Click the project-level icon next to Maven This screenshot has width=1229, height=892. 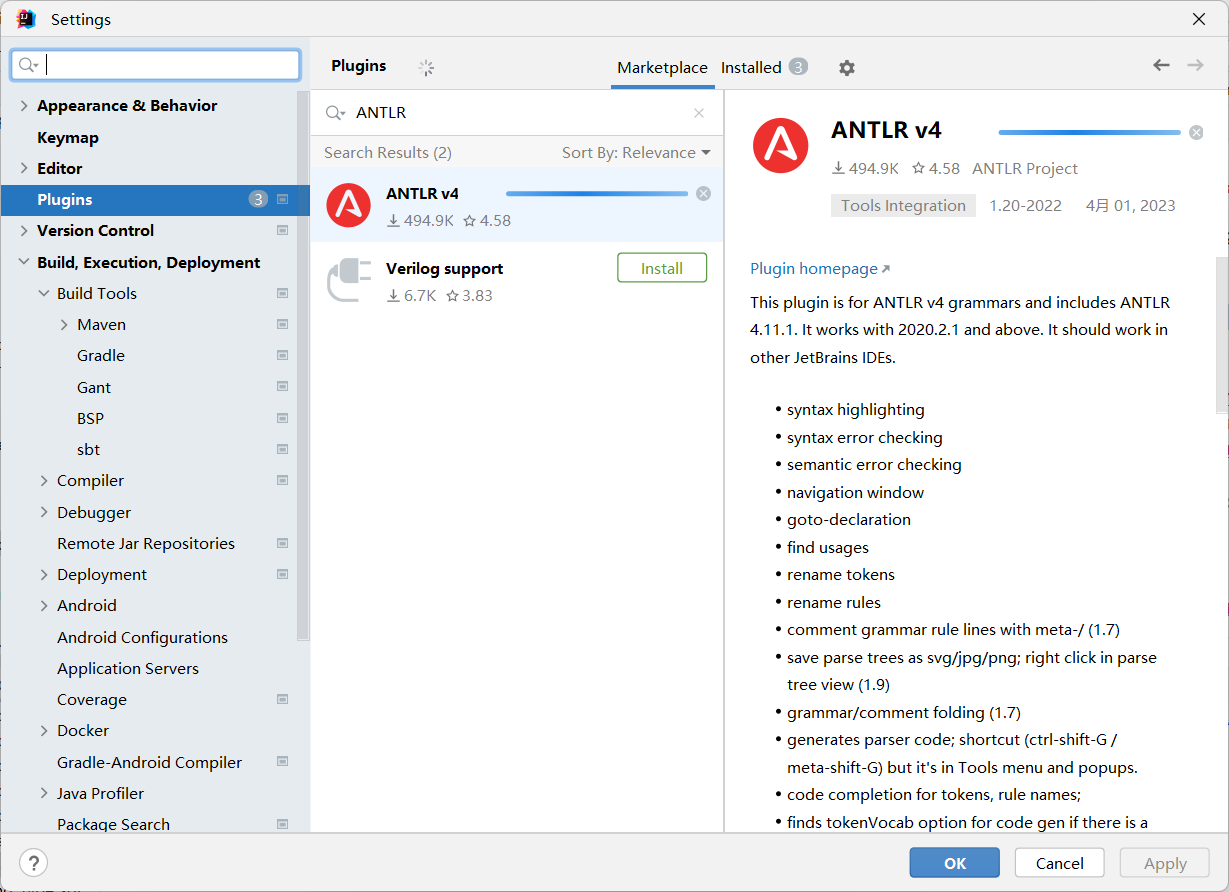283,325
